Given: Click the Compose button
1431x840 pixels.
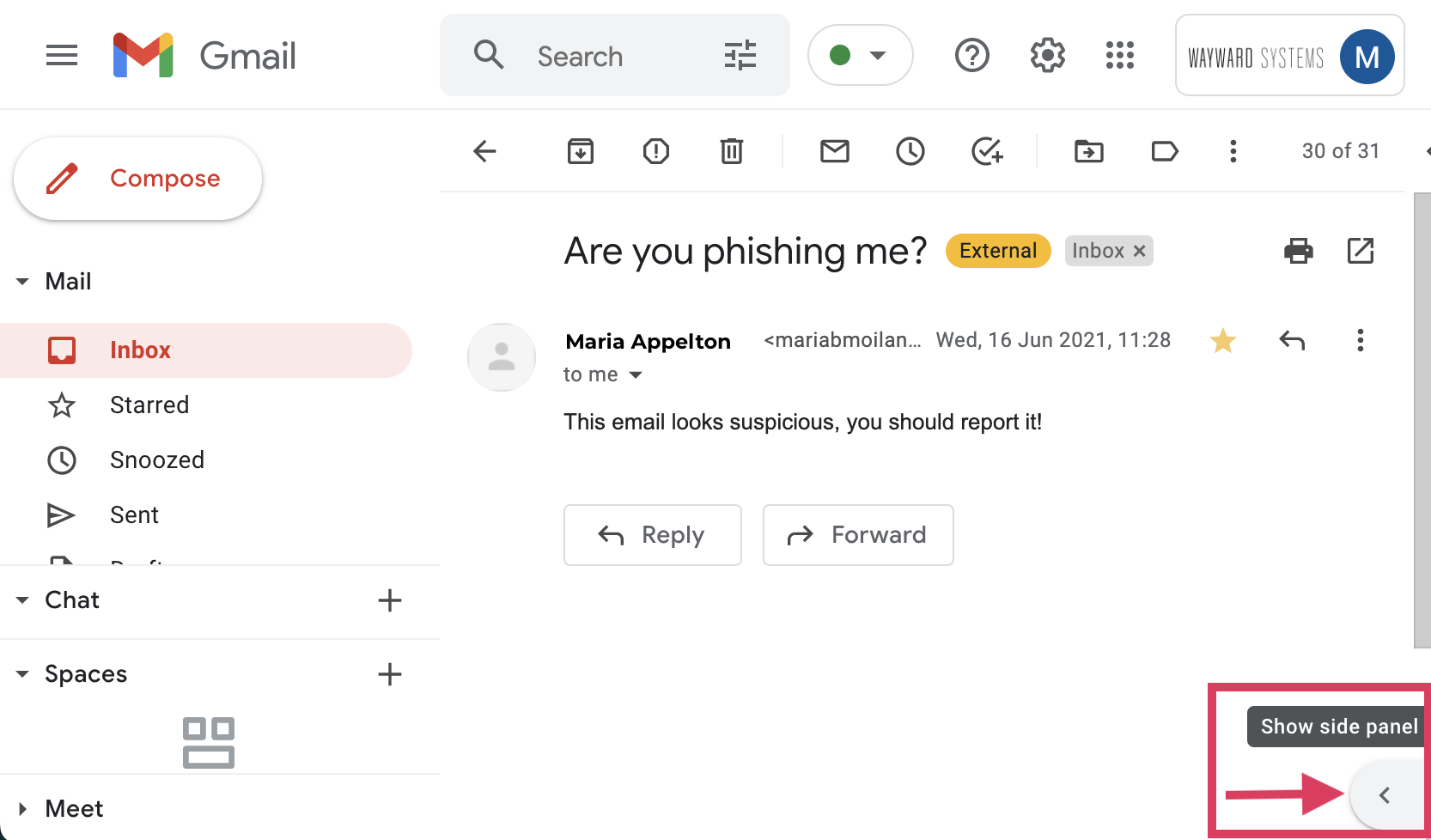Looking at the screenshot, I should pyautogui.click(x=137, y=179).
